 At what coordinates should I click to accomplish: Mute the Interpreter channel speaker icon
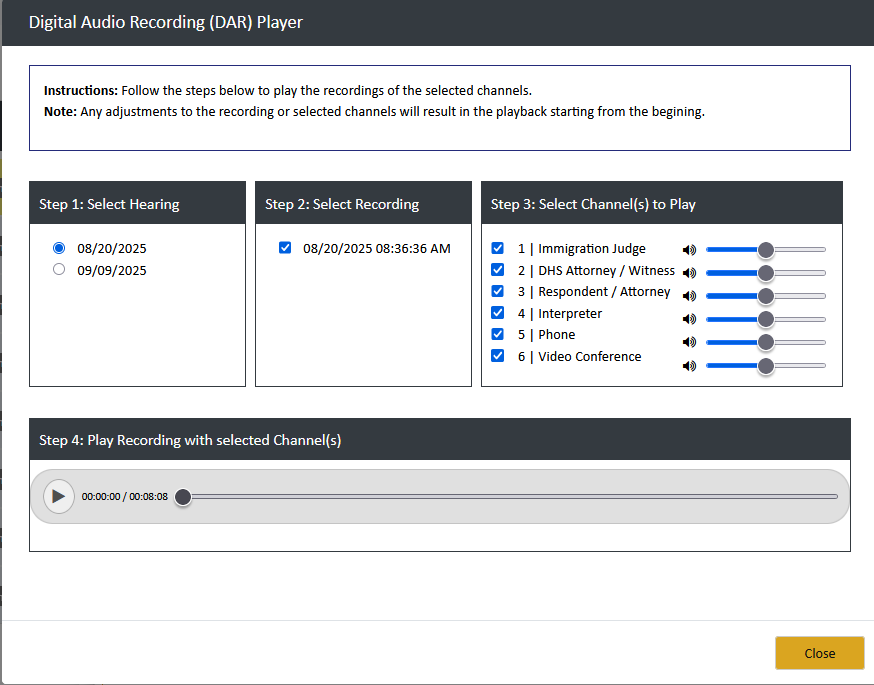tap(690, 319)
